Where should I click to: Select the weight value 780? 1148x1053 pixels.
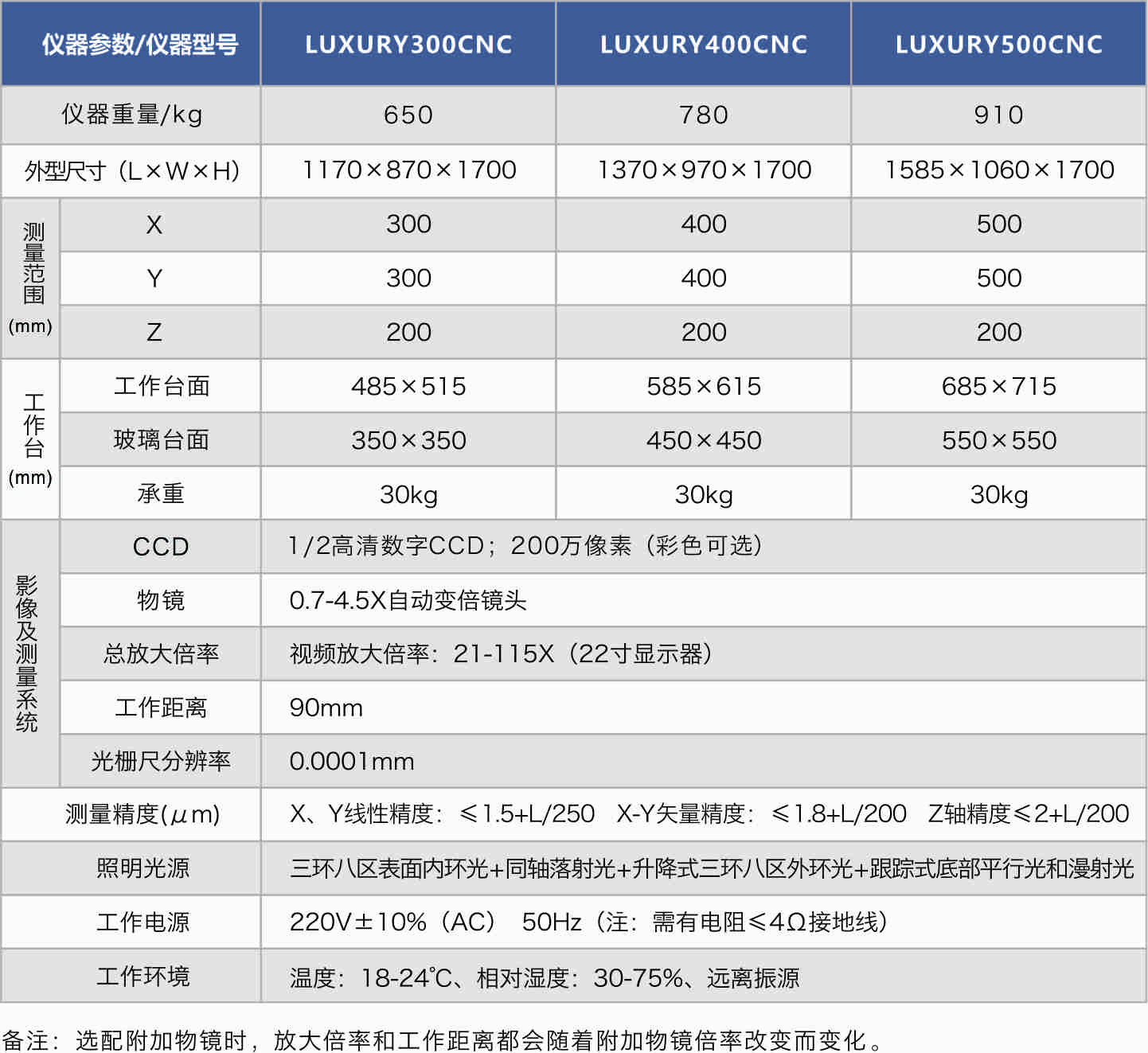(704, 115)
